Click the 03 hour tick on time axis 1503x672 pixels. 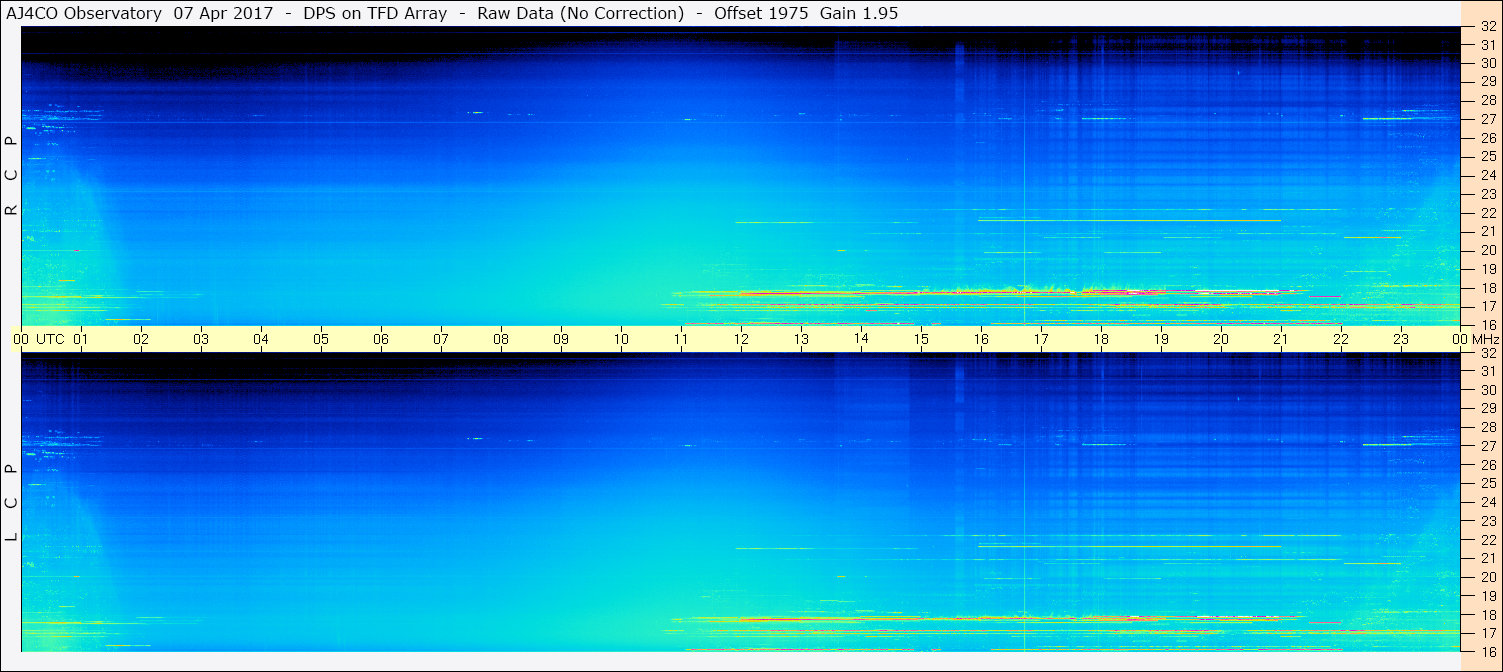[x=201, y=339]
